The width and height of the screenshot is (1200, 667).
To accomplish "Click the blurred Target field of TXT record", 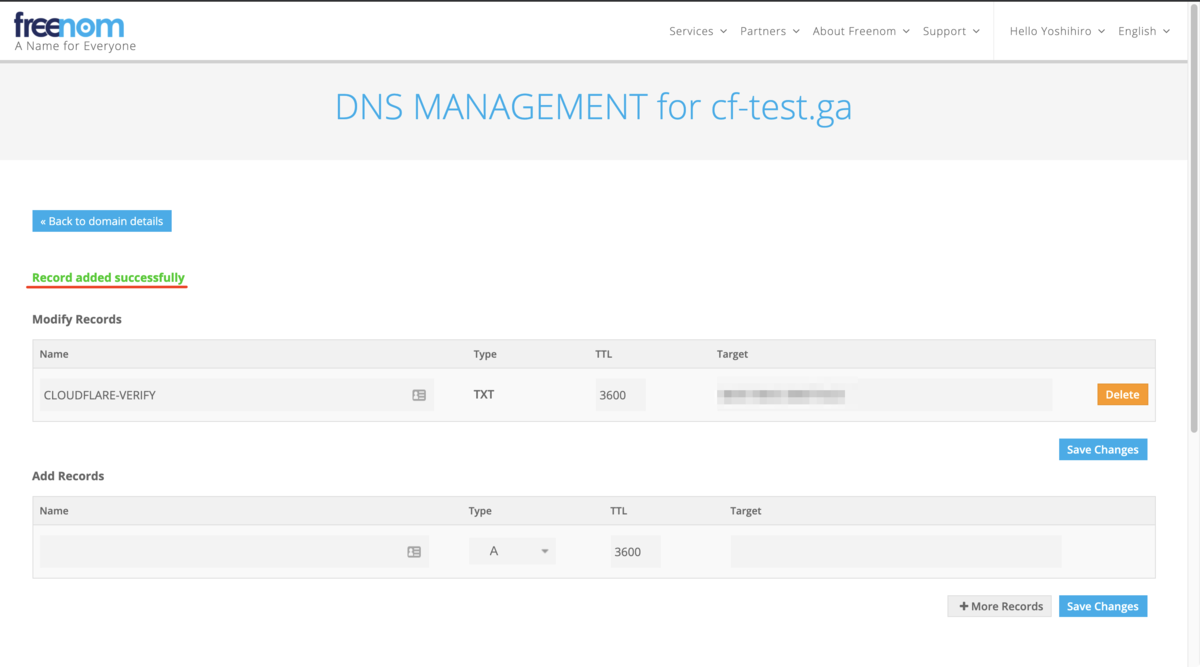I will pos(884,394).
